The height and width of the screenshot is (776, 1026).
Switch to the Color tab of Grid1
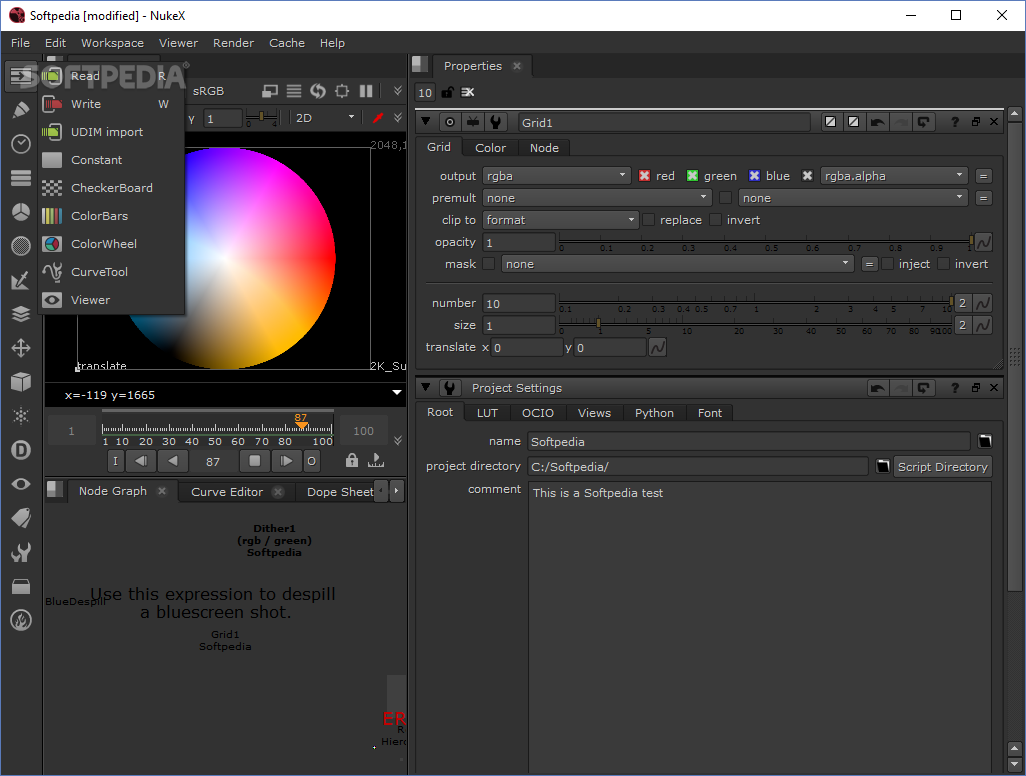coord(490,148)
